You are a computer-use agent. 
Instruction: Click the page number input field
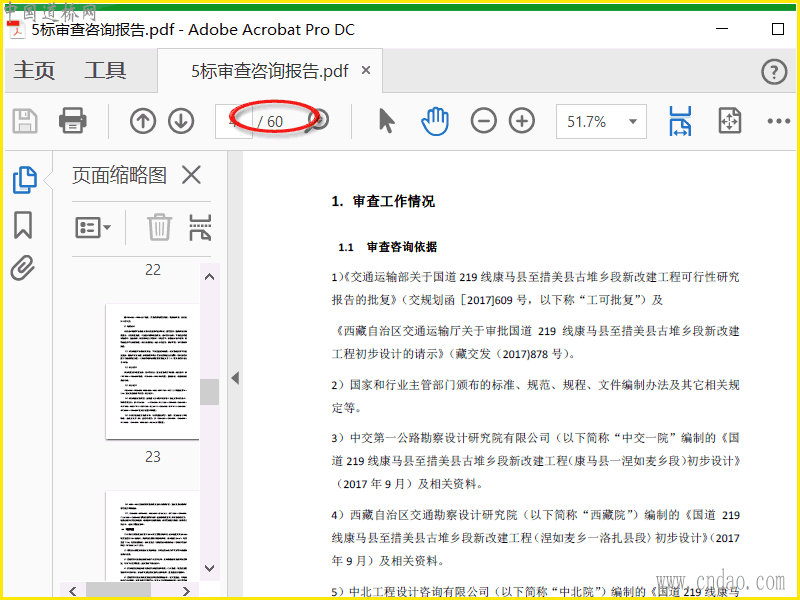coord(234,121)
